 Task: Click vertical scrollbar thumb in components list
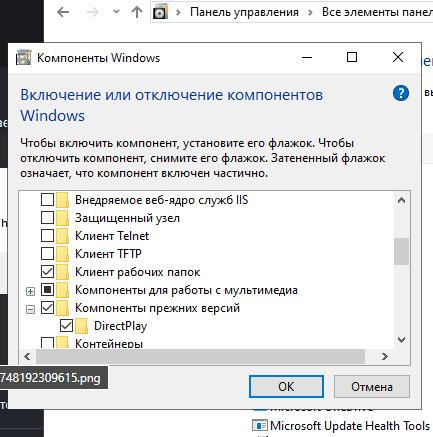tap(401, 251)
